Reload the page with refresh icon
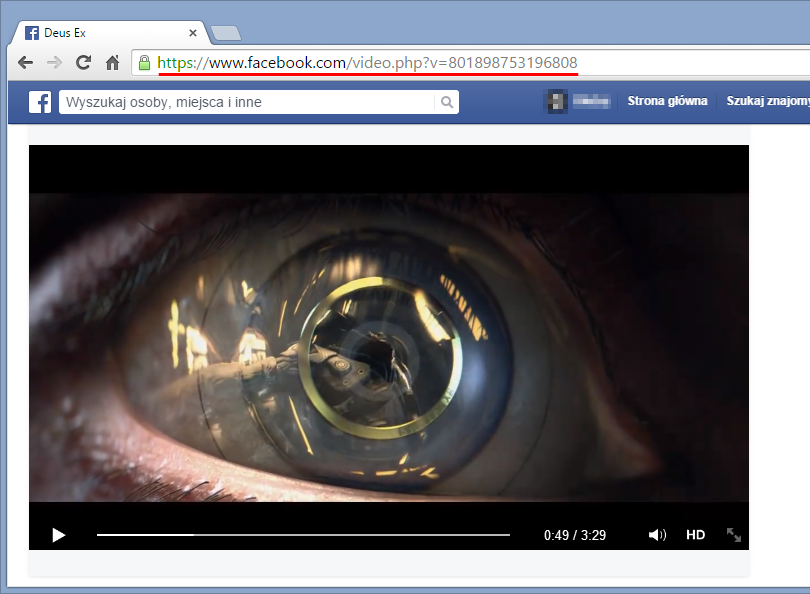The width and height of the screenshot is (810, 594). click(x=83, y=62)
